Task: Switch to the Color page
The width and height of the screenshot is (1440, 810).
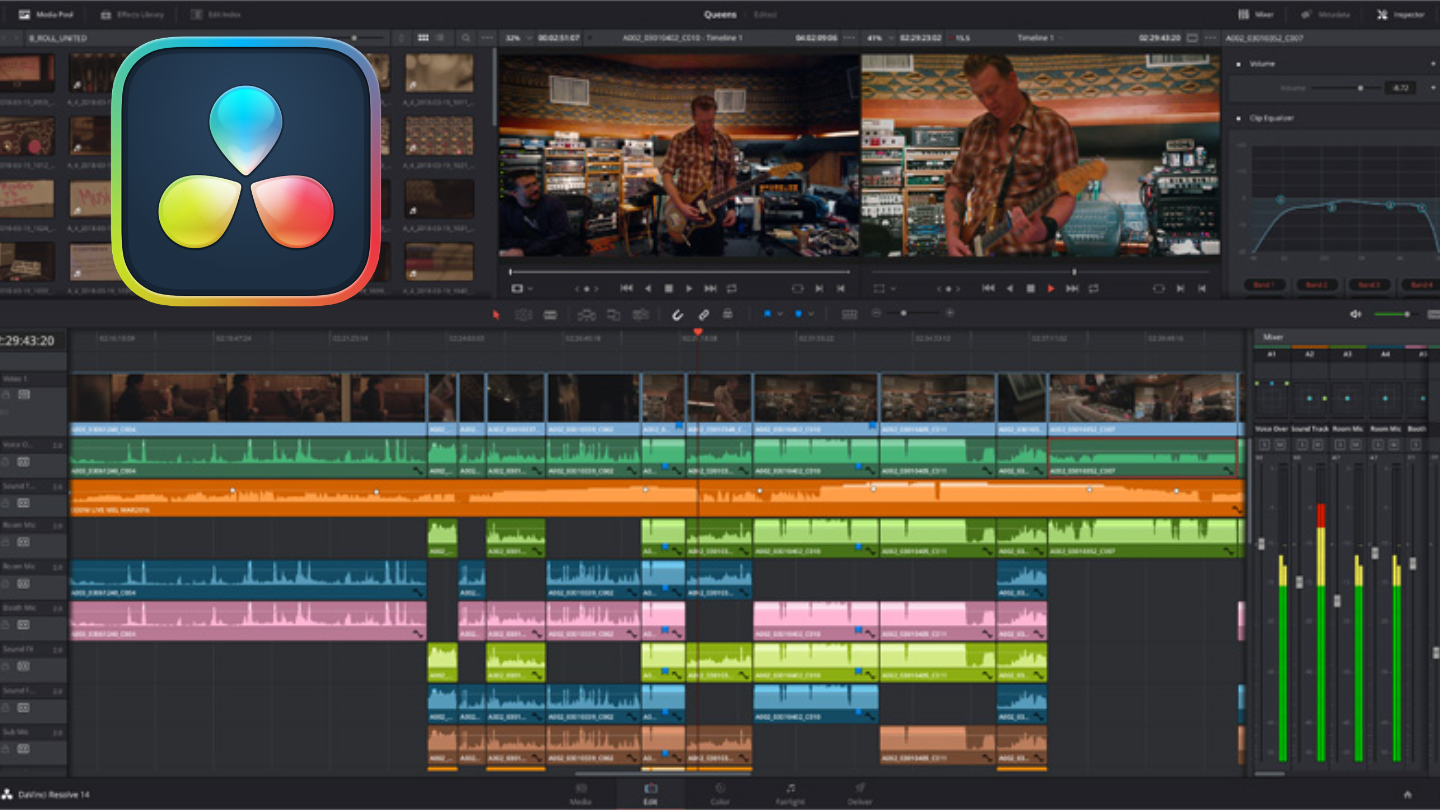Action: pyautogui.click(x=720, y=793)
